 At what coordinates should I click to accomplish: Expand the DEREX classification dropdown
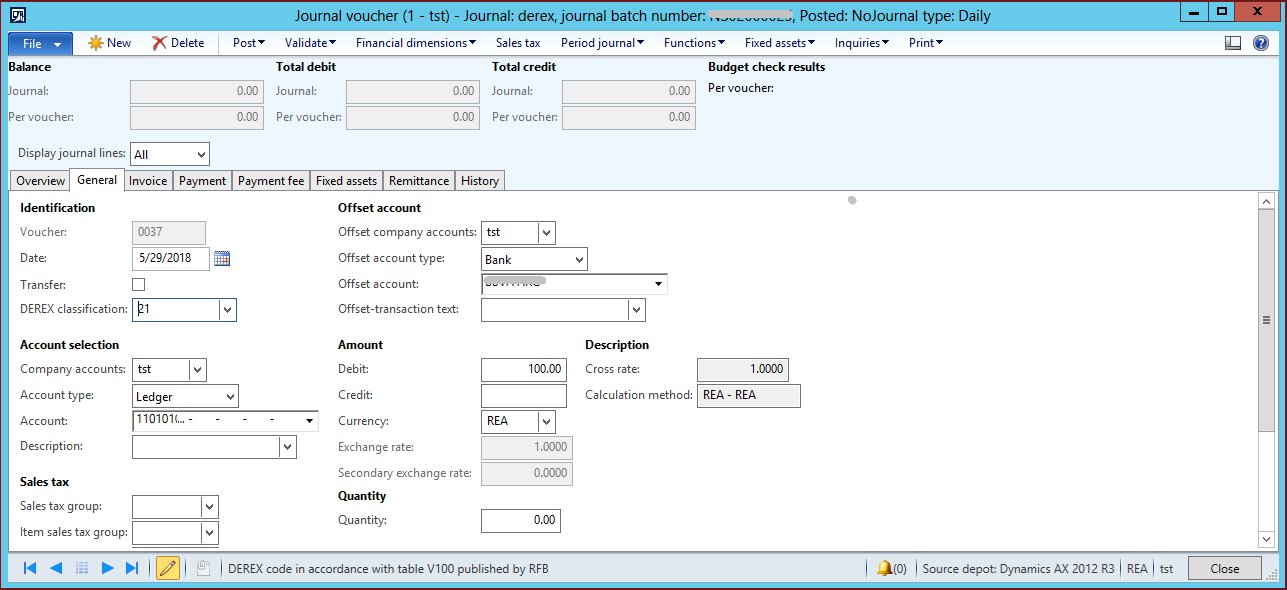(x=228, y=310)
